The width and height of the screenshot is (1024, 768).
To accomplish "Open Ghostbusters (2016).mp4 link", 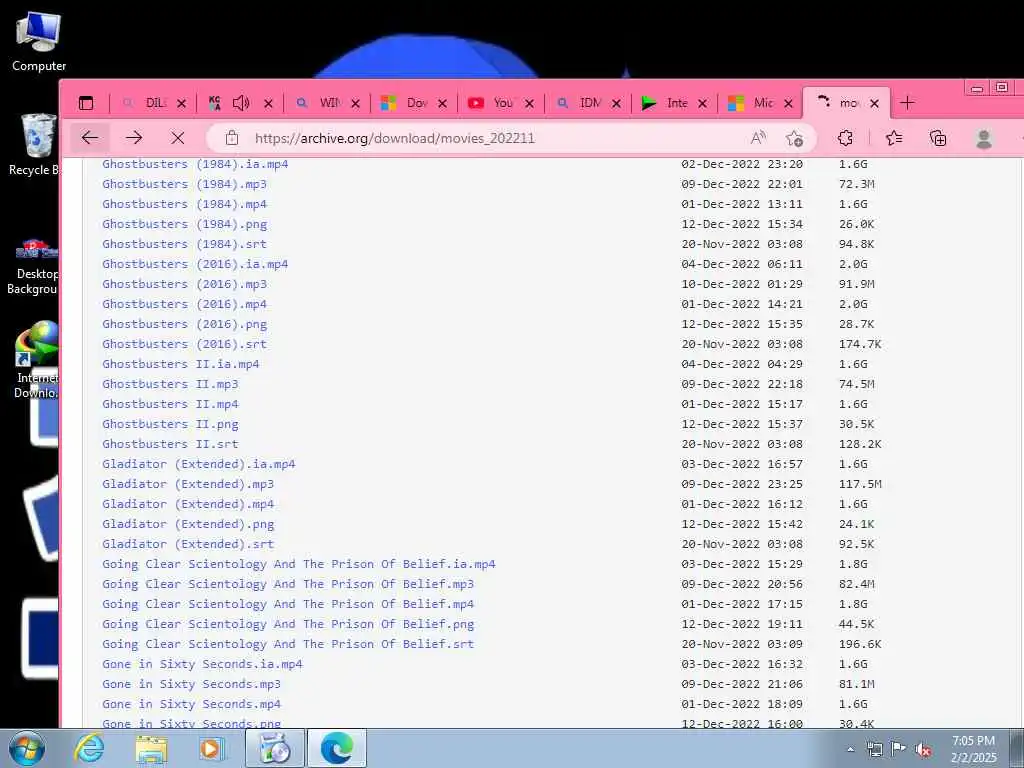I will click(x=184, y=304).
